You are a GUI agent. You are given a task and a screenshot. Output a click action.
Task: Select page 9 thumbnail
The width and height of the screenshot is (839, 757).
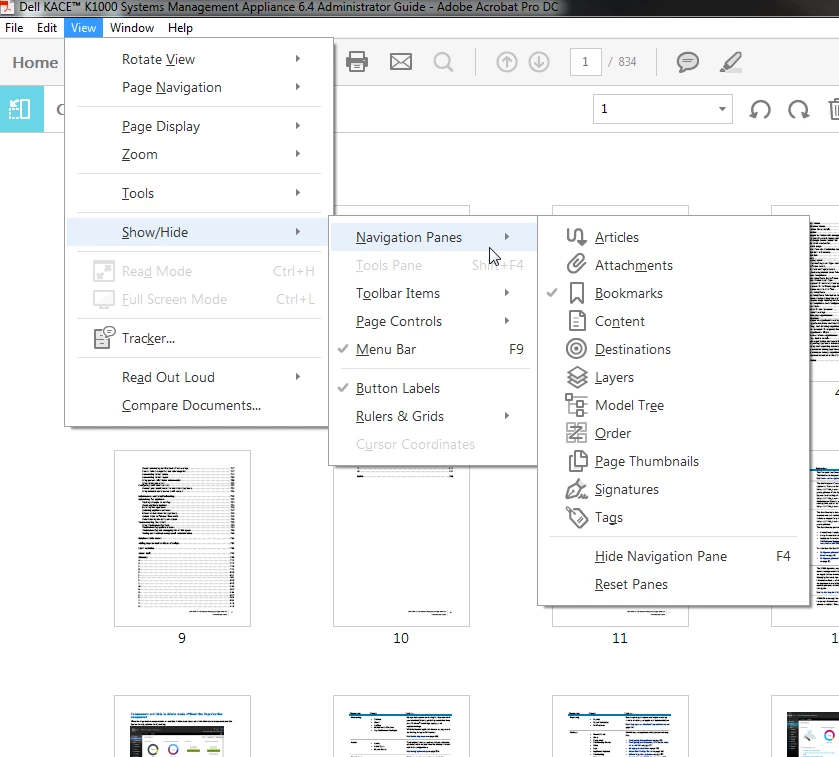(182, 538)
